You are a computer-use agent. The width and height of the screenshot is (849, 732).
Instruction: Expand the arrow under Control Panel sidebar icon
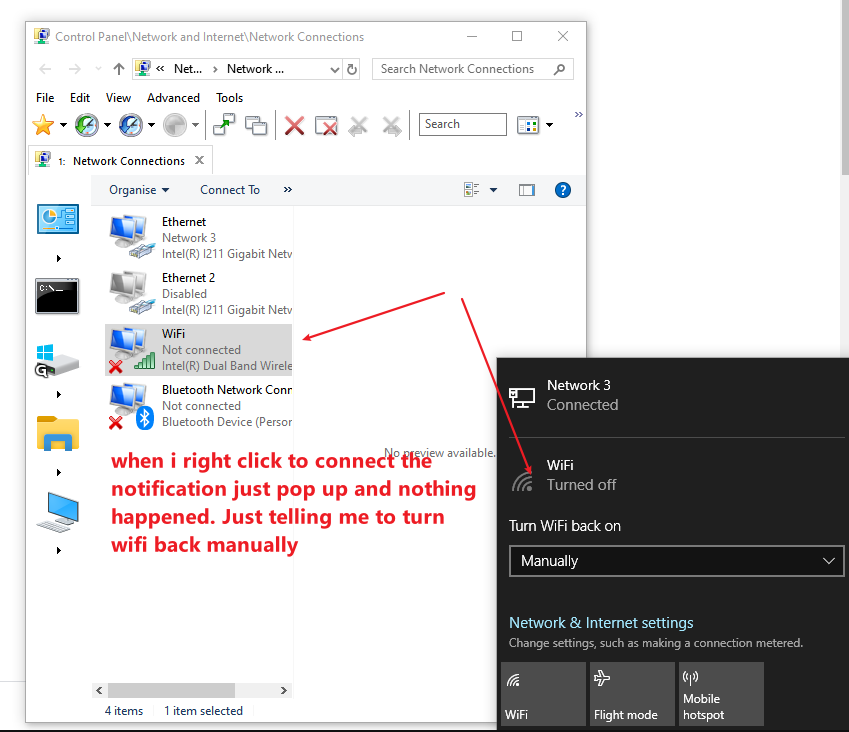[x=58, y=258]
